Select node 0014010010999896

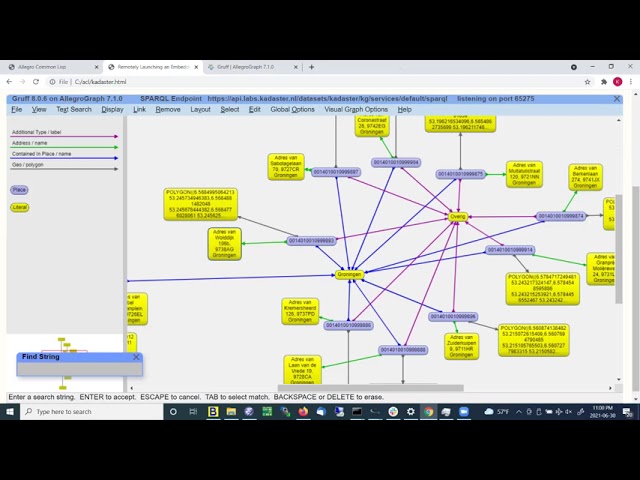[x=453, y=317]
